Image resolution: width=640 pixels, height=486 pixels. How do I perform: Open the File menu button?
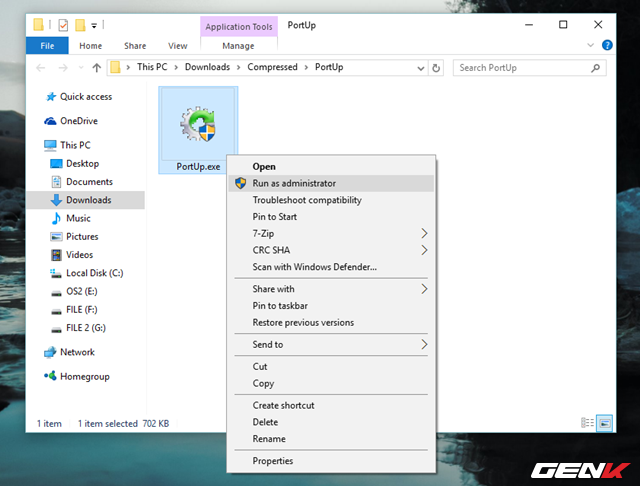(47, 45)
